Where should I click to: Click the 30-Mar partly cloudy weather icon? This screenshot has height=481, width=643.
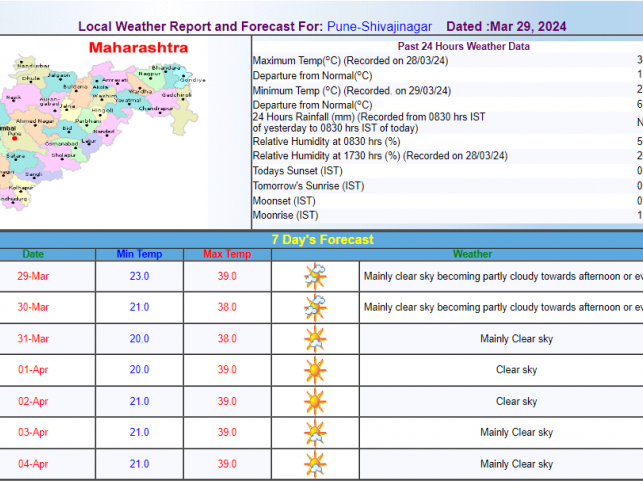click(x=315, y=307)
